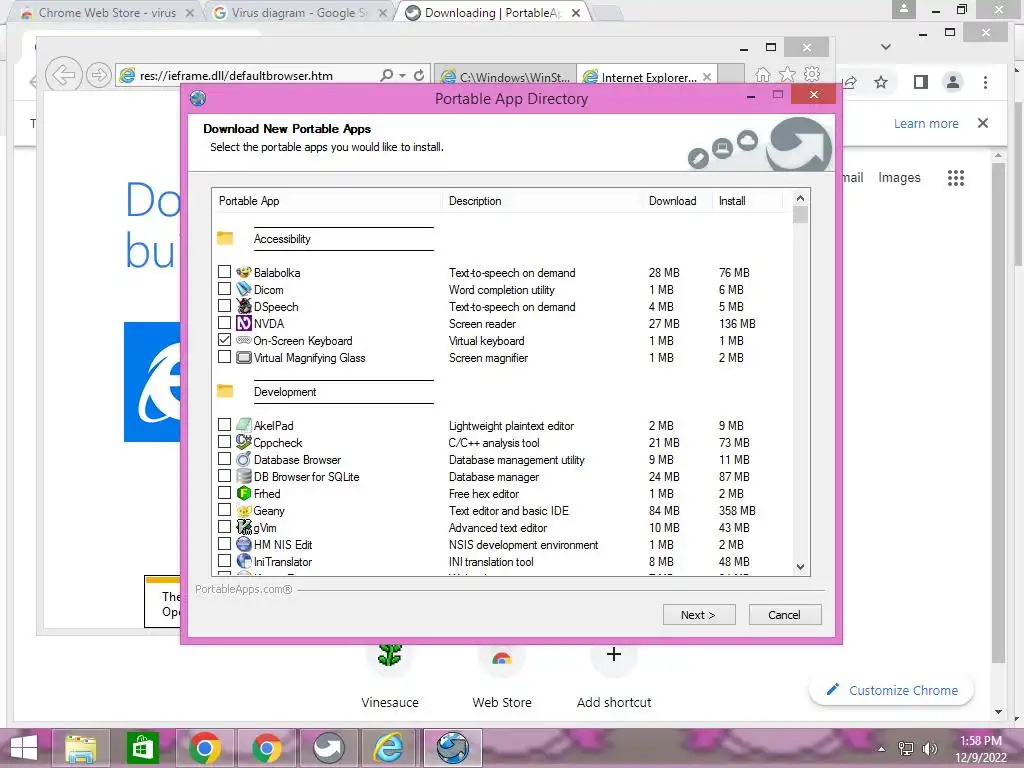The width and height of the screenshot is (1024, 768).
Task: Uncheck the On-Screen Keyboard checkbox
Action: click(224, 339)
